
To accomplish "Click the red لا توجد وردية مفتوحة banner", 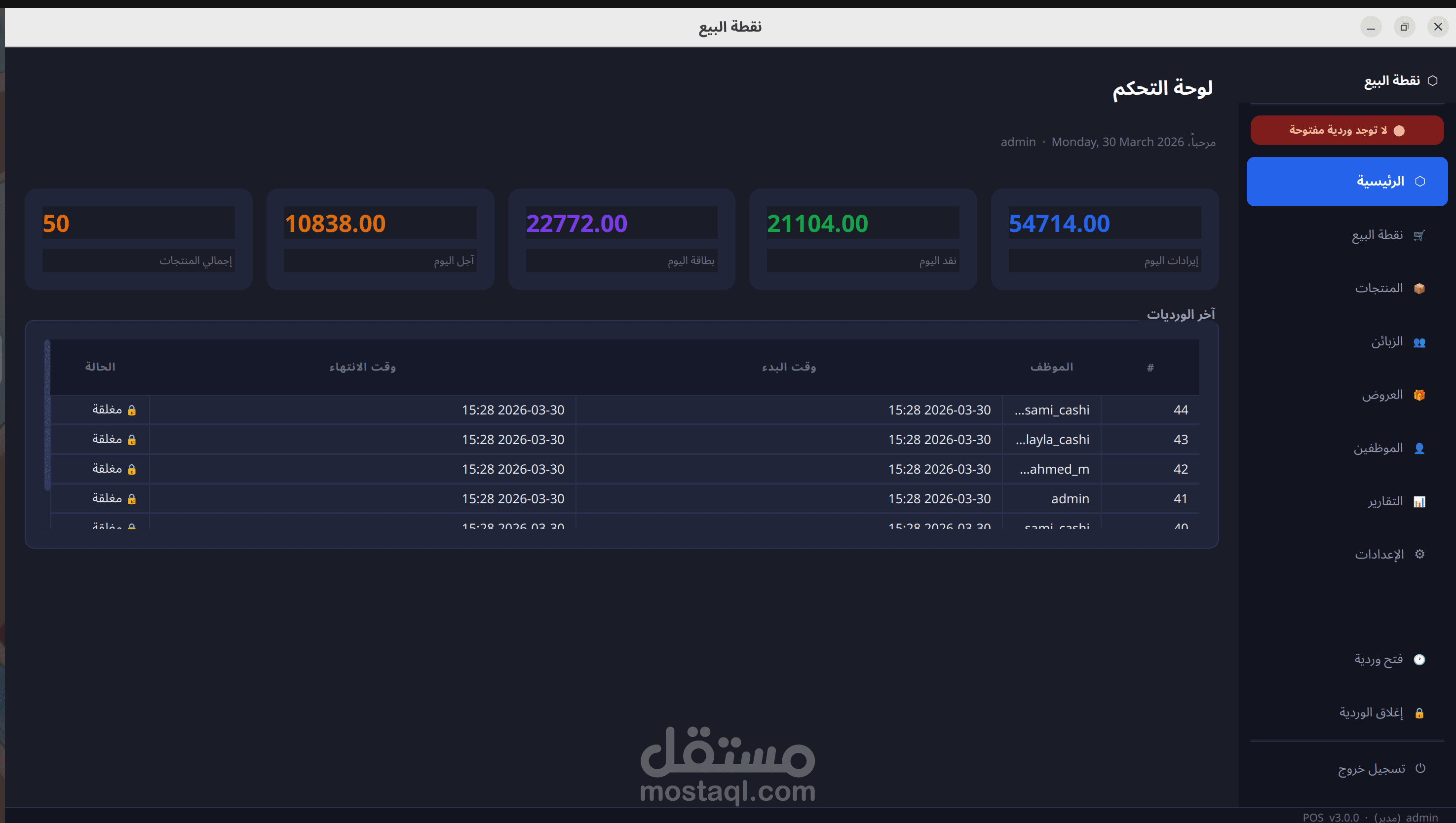I will pyautogui.click(x=1346, y=131).
